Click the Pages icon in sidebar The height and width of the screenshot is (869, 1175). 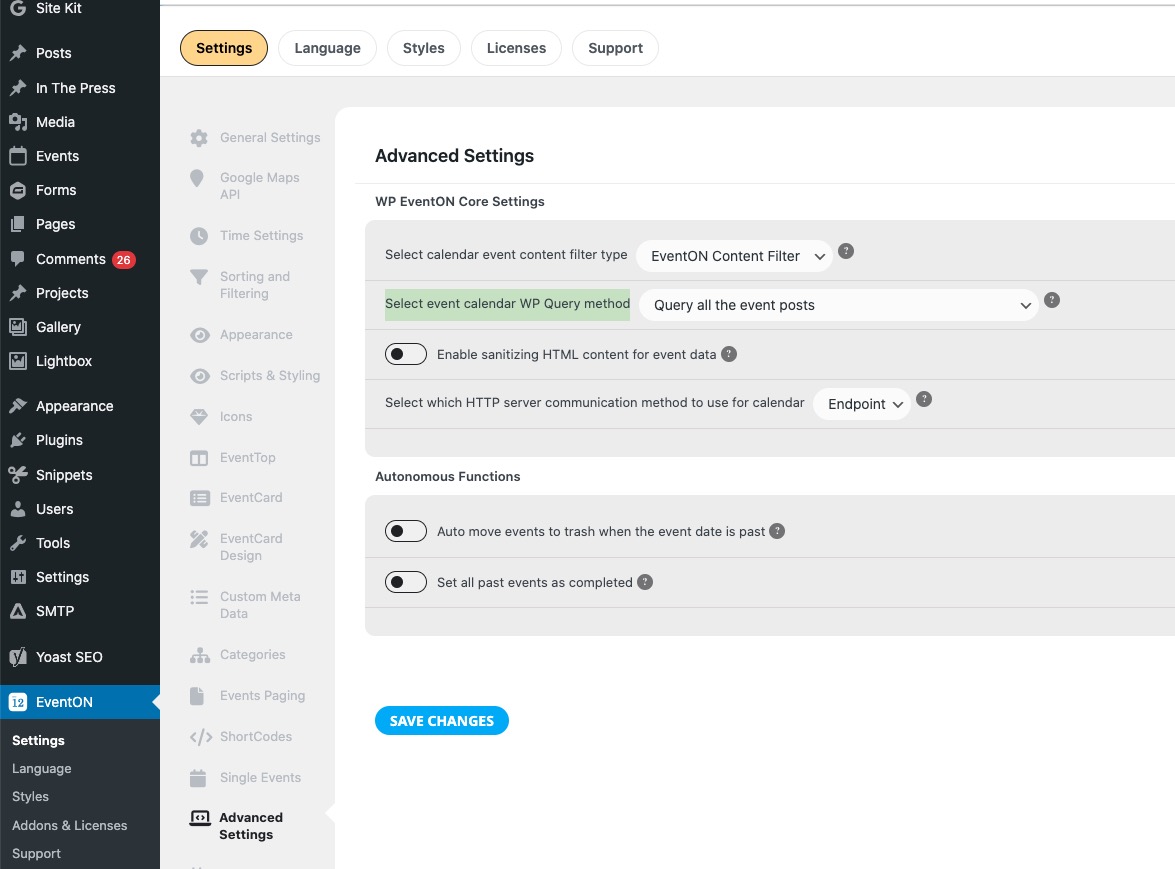18,224
